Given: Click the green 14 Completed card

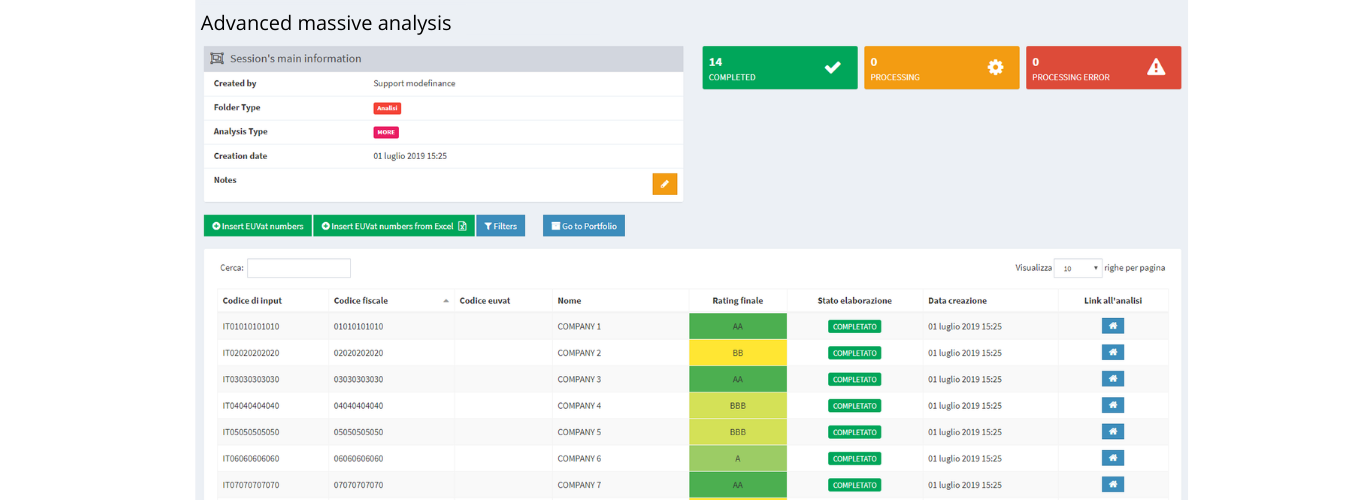Looking at the screenshot, I should click(780, 68).
